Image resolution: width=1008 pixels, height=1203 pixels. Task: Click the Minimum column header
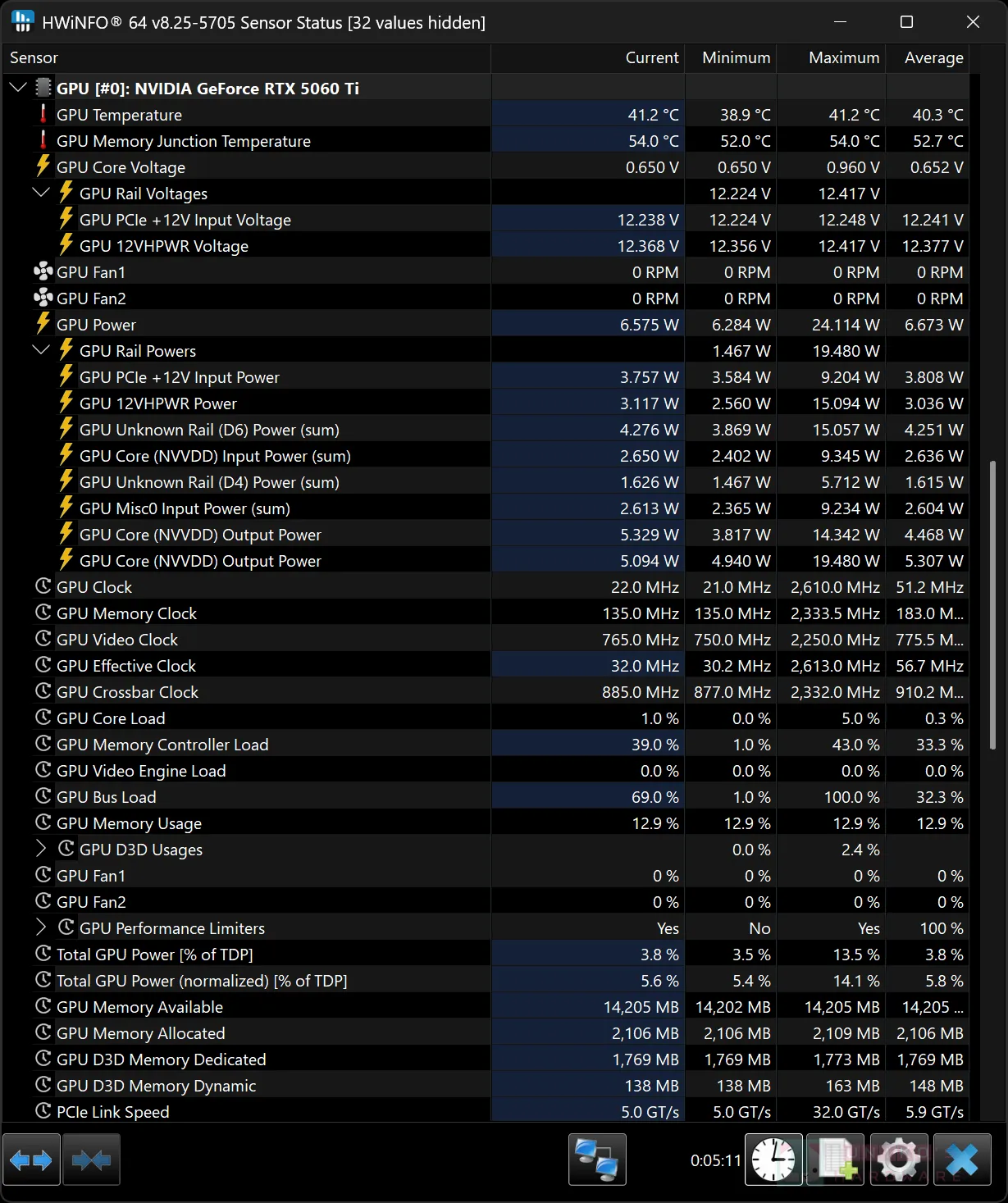pos(731,58)
